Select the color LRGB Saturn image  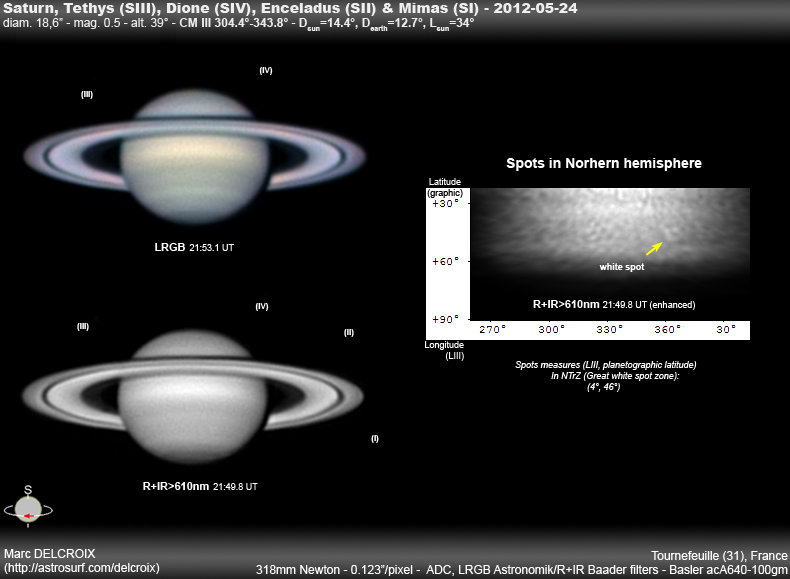(194, 156)
